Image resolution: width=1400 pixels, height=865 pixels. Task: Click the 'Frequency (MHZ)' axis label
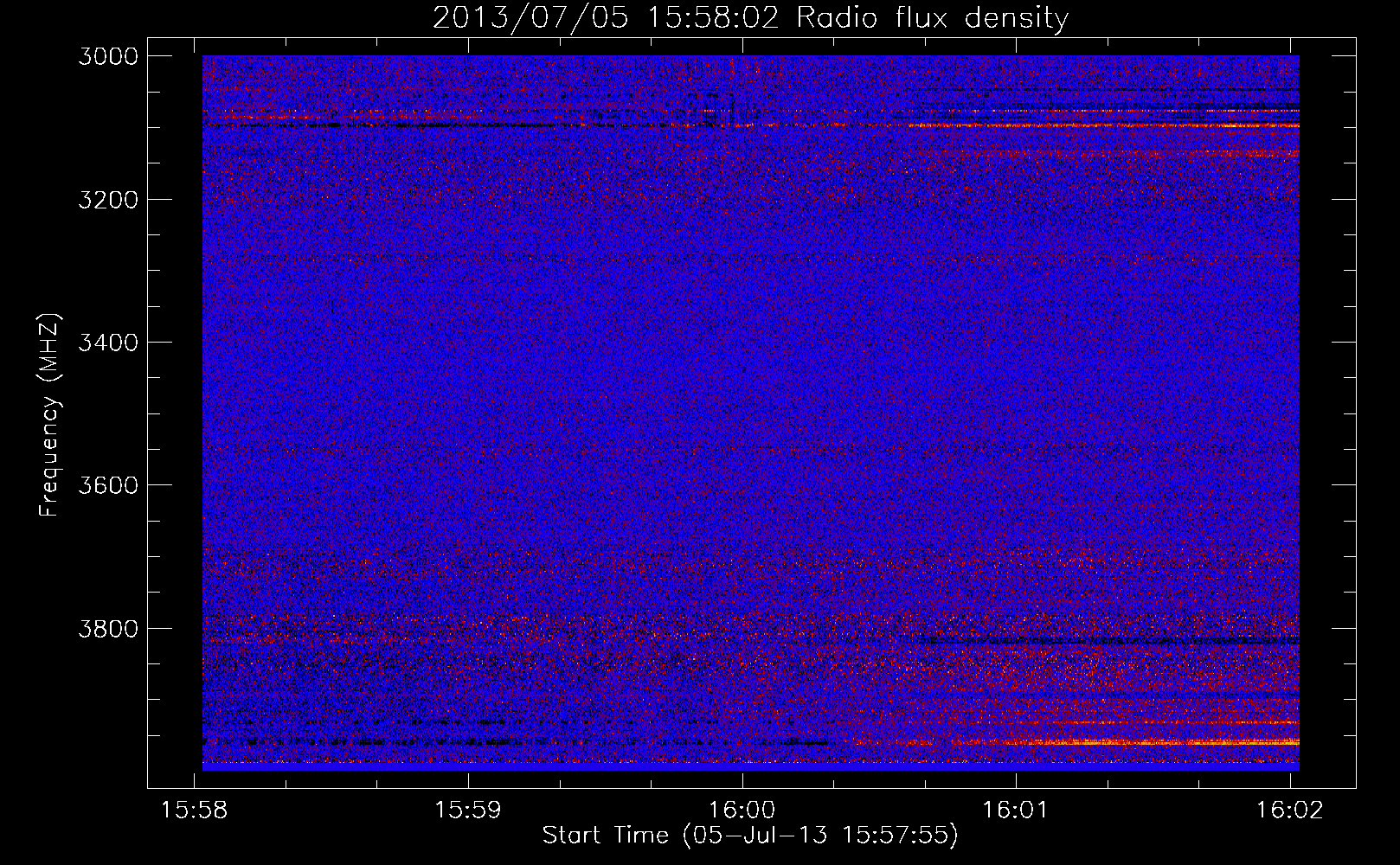(49, 416)
